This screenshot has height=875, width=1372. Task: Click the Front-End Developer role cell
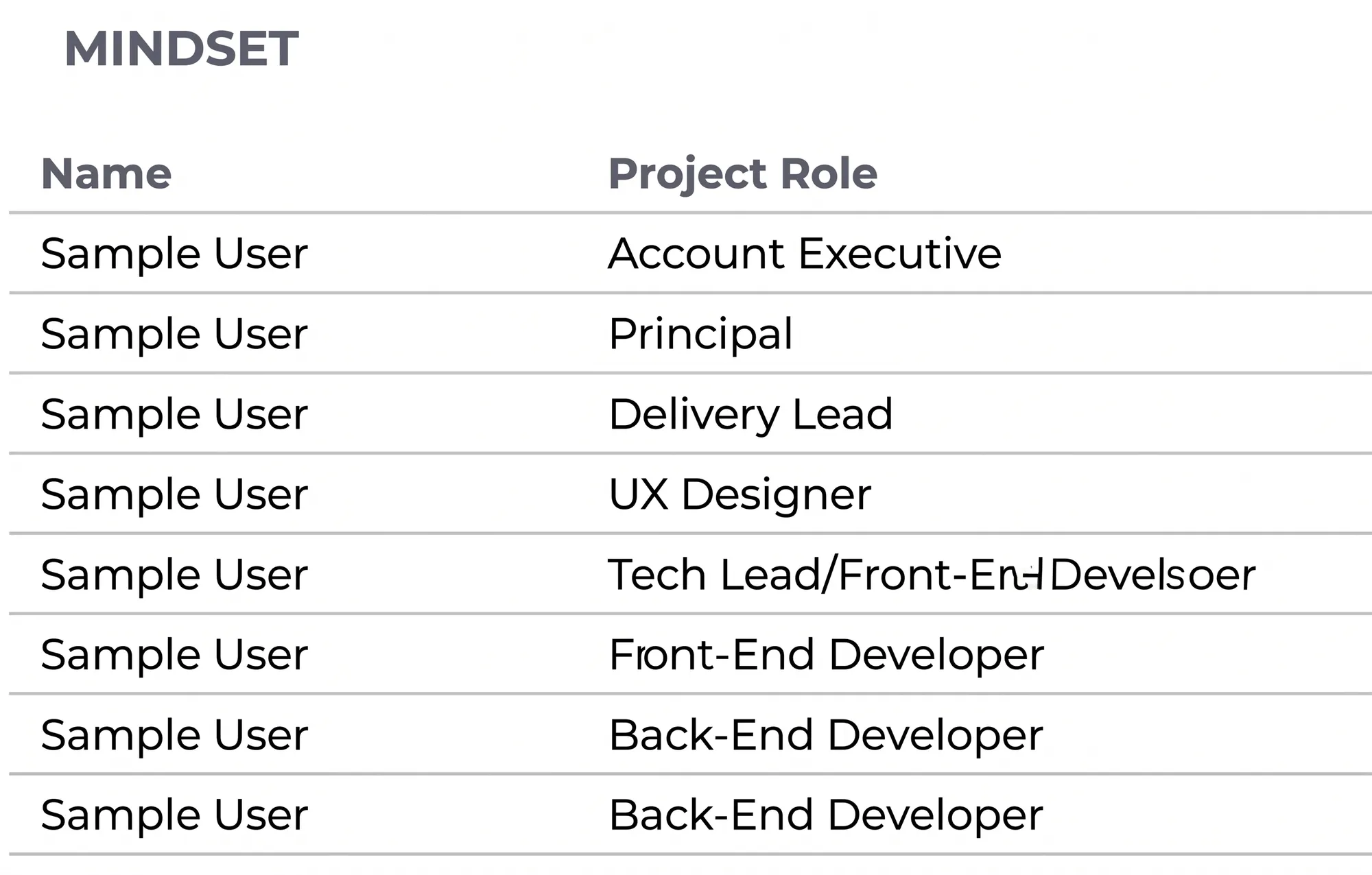(827, 655)
